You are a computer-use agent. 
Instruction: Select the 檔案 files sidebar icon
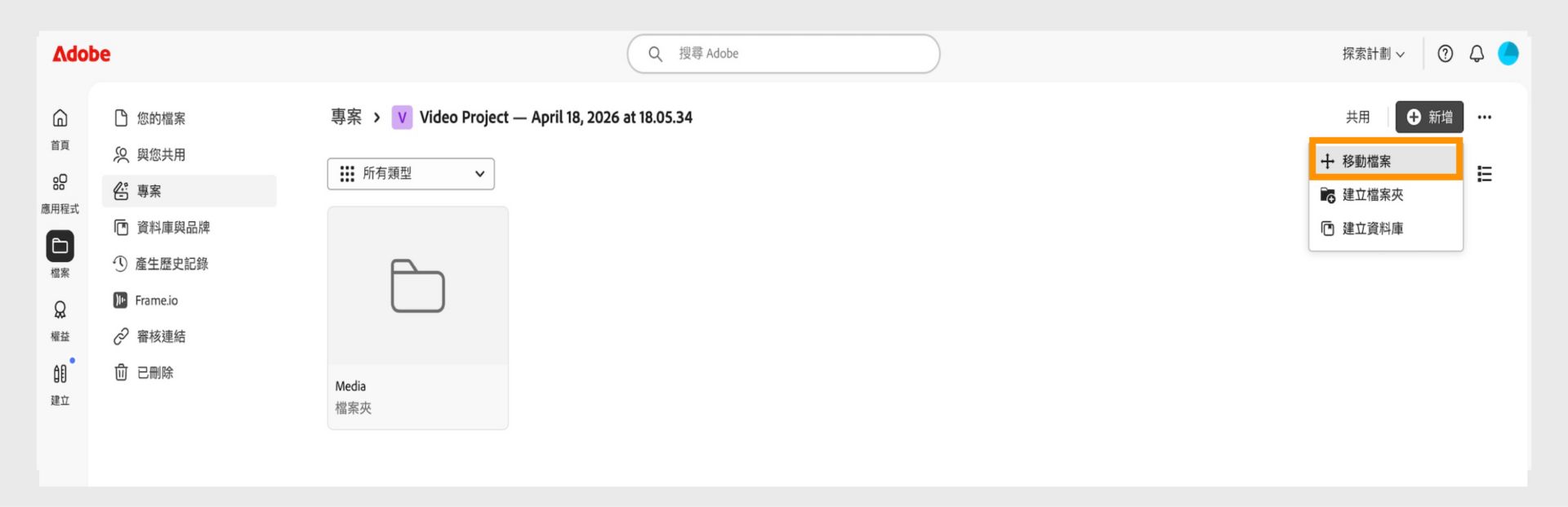pyautogui.click(x=60, y=246)
